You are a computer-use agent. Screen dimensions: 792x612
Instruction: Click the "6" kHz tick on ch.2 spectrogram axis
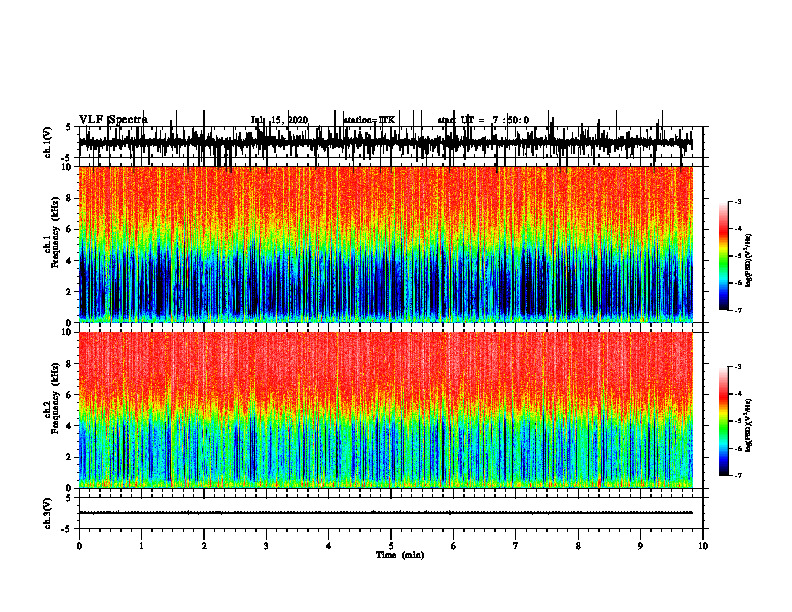[x=69, y=395]
